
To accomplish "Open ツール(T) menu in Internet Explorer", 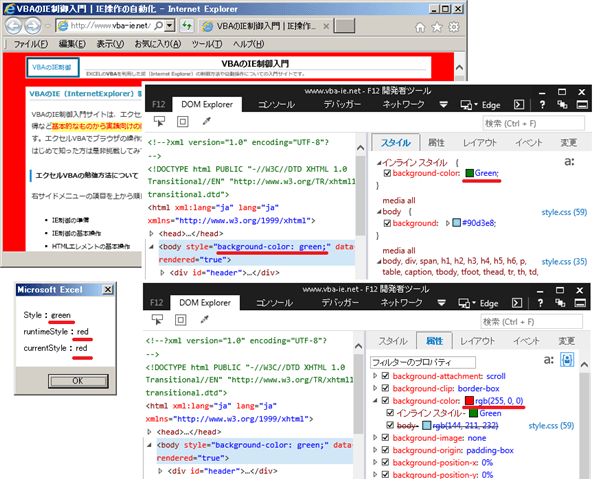I will (x=207, y=44).
